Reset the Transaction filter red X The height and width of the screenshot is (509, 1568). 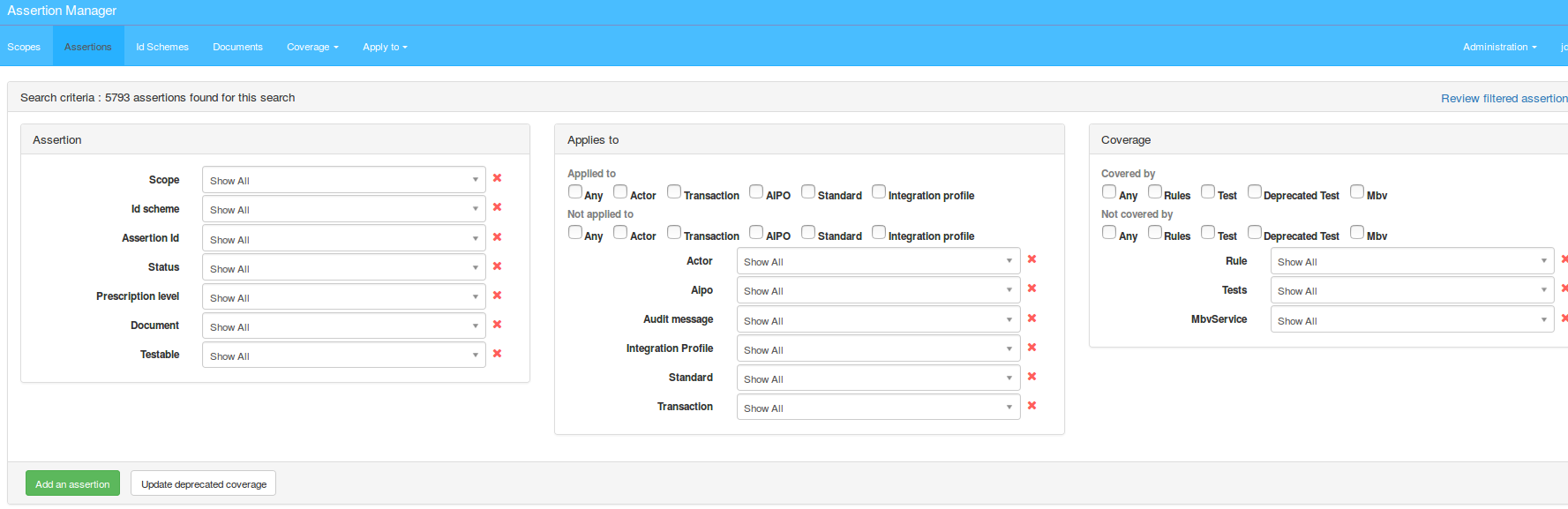point(1032,406)
